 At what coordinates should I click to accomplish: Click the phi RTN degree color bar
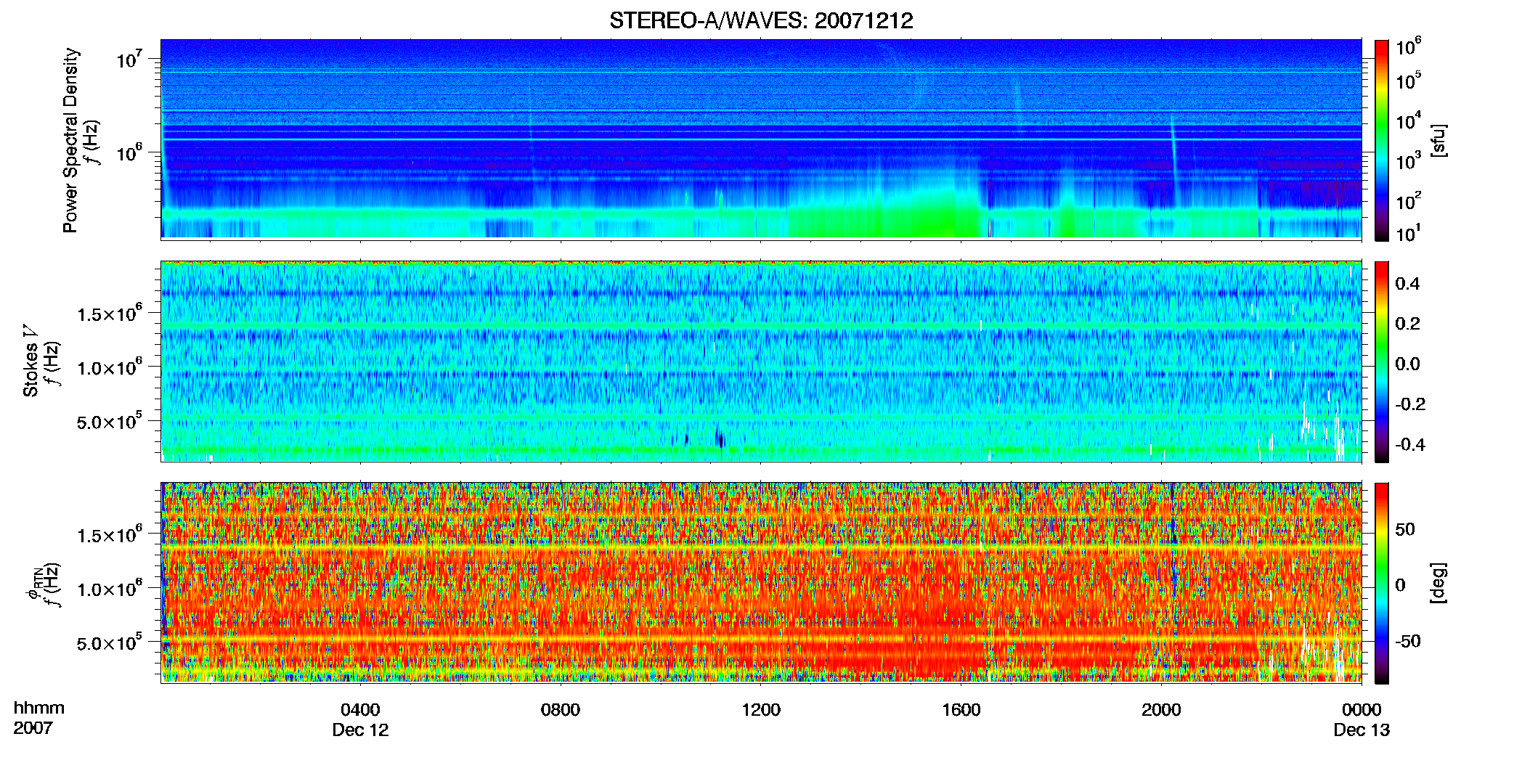click(1382, 583)
